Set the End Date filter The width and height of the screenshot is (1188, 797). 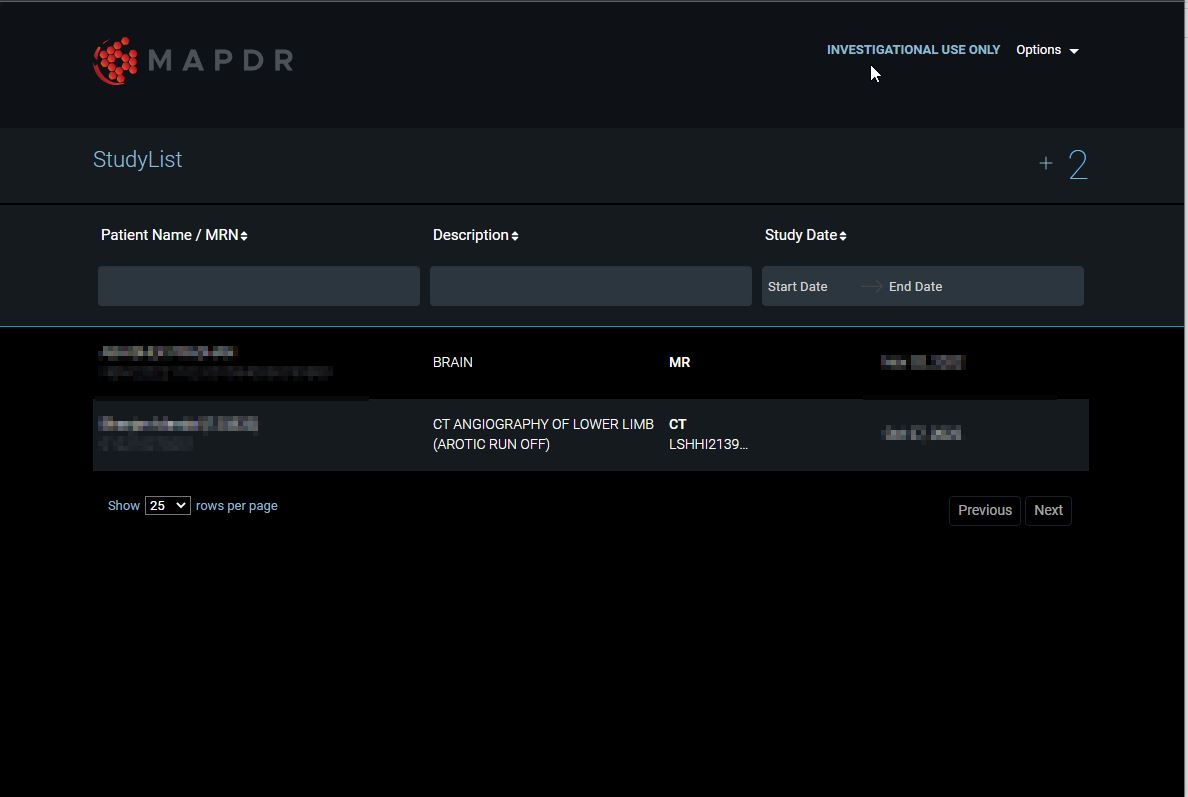pyautogui.click(x=915, y=286)
